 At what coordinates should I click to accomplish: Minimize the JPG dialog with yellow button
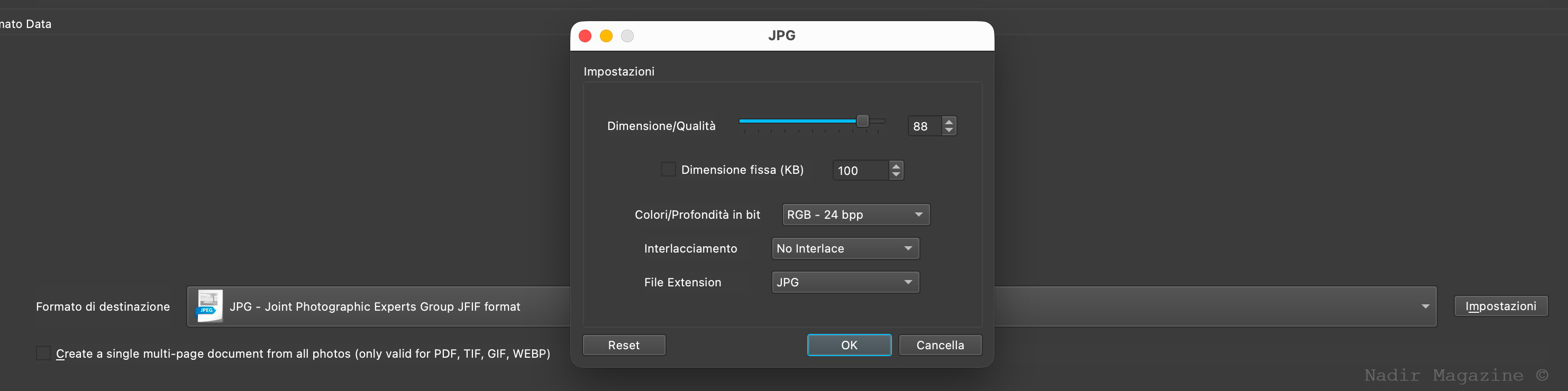pyautogui.click(x=606, y=36)
